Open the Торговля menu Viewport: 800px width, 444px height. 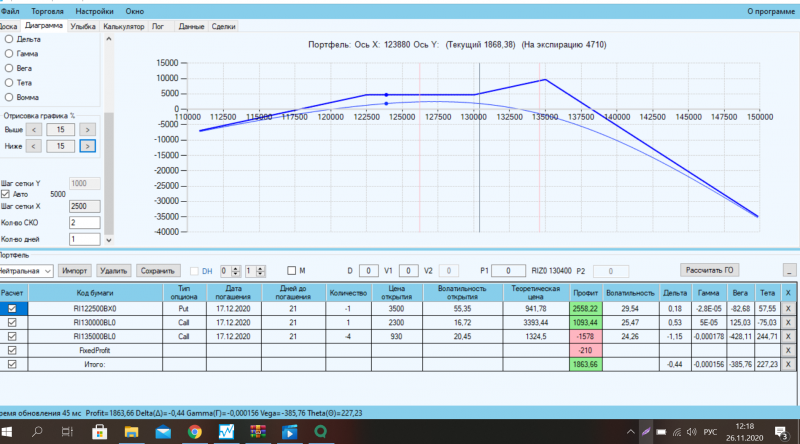point(47,11)
